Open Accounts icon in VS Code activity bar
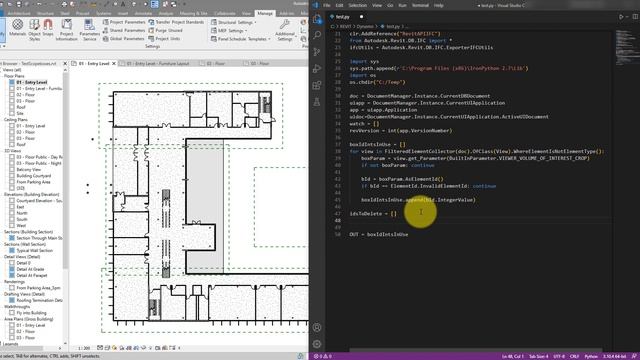This screenshot has height=360, width=640. tap(317, 327)
